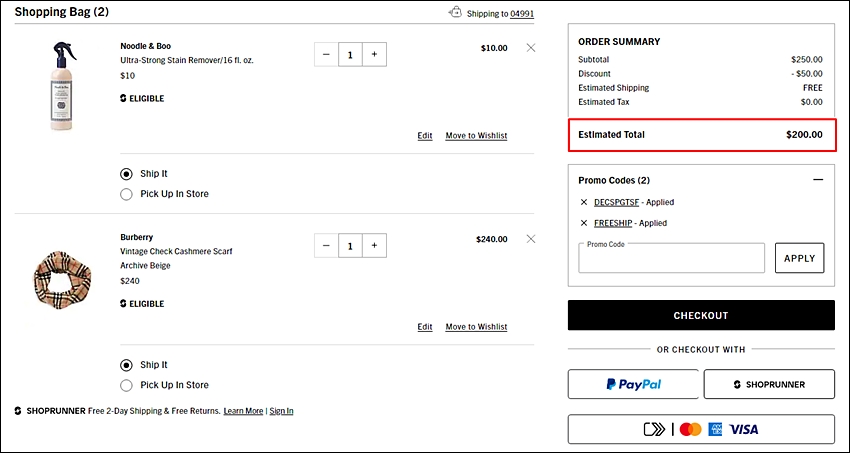
Task: Remove the DECSPGTSF promo code
Action: tap(584, 202)
